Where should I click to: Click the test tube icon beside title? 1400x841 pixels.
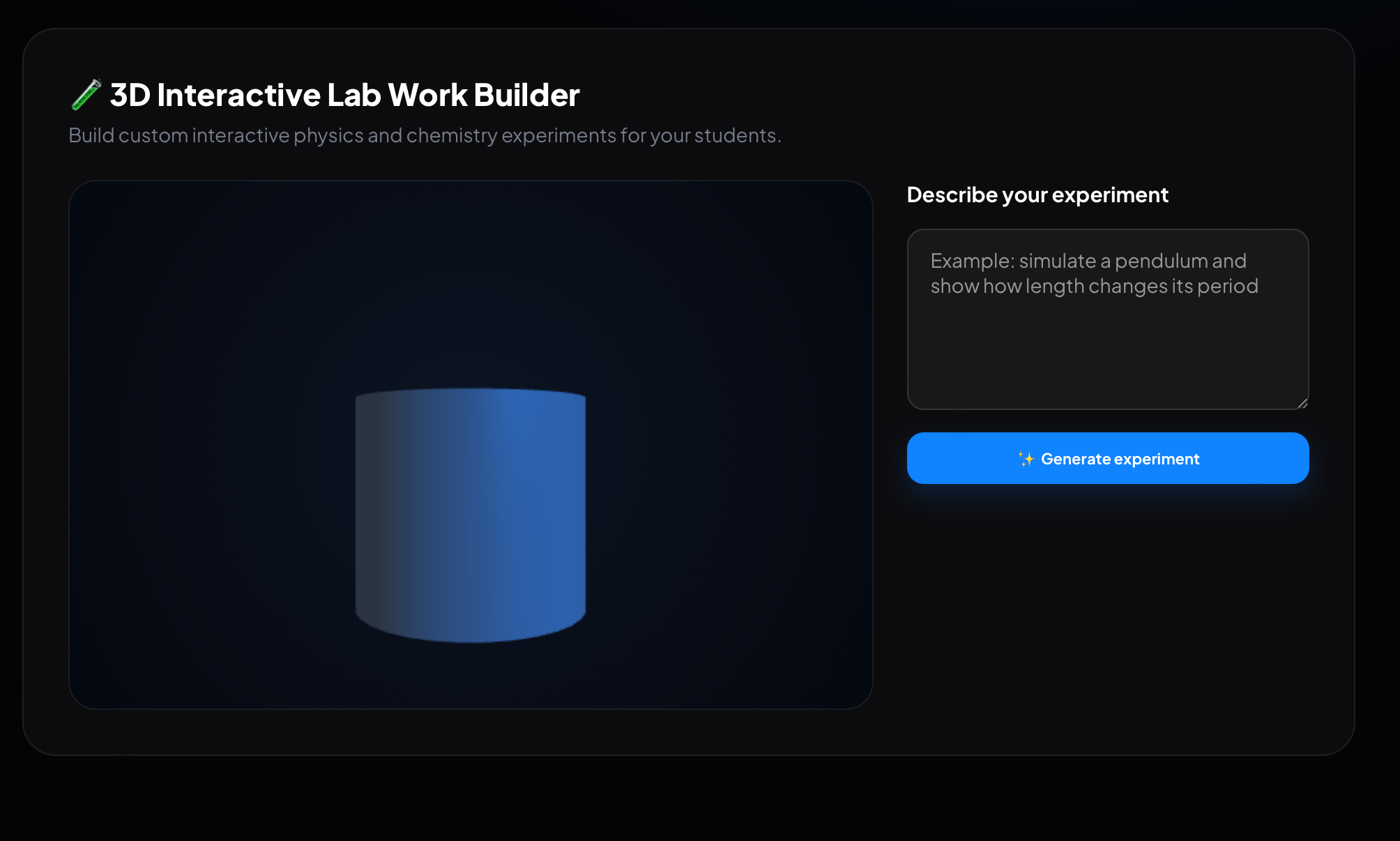pyautogui.click(x=86, y=95)
